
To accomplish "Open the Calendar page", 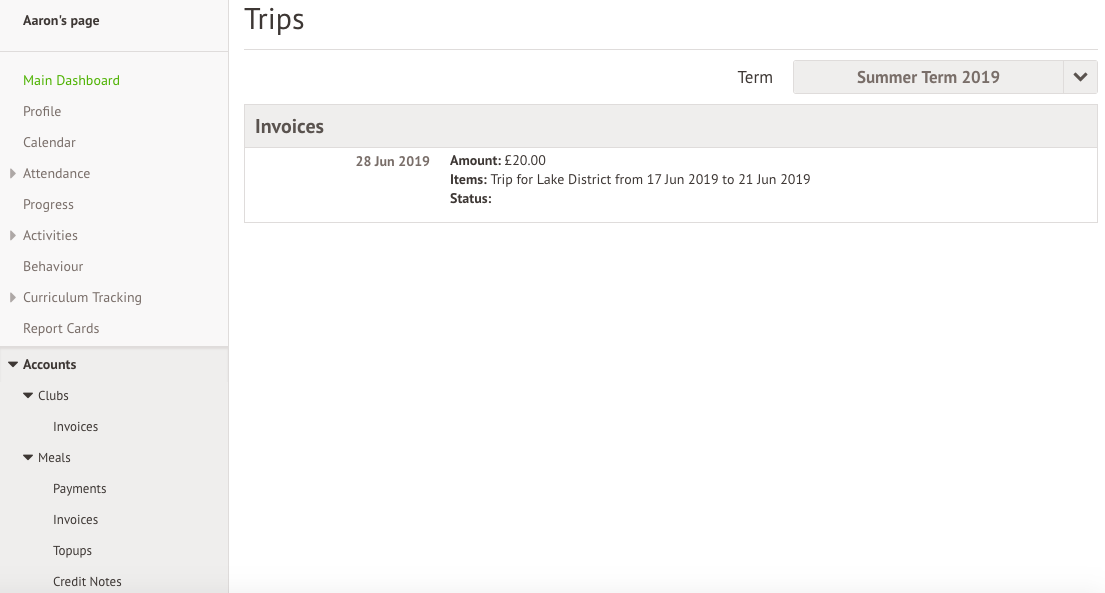I will pyautogui.click(x=49, y=142).
